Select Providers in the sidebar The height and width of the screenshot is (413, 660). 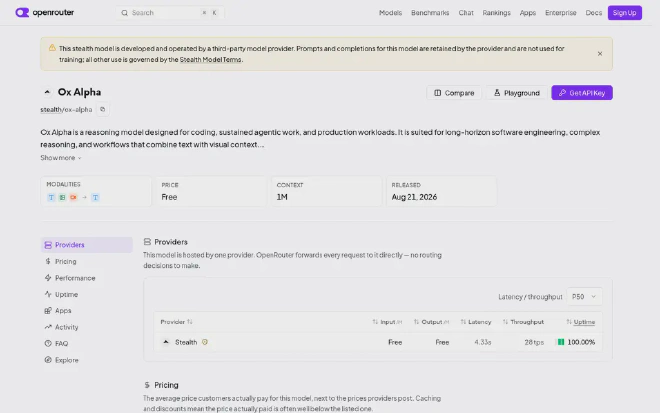pyautogui.click(x=87, y=245)
